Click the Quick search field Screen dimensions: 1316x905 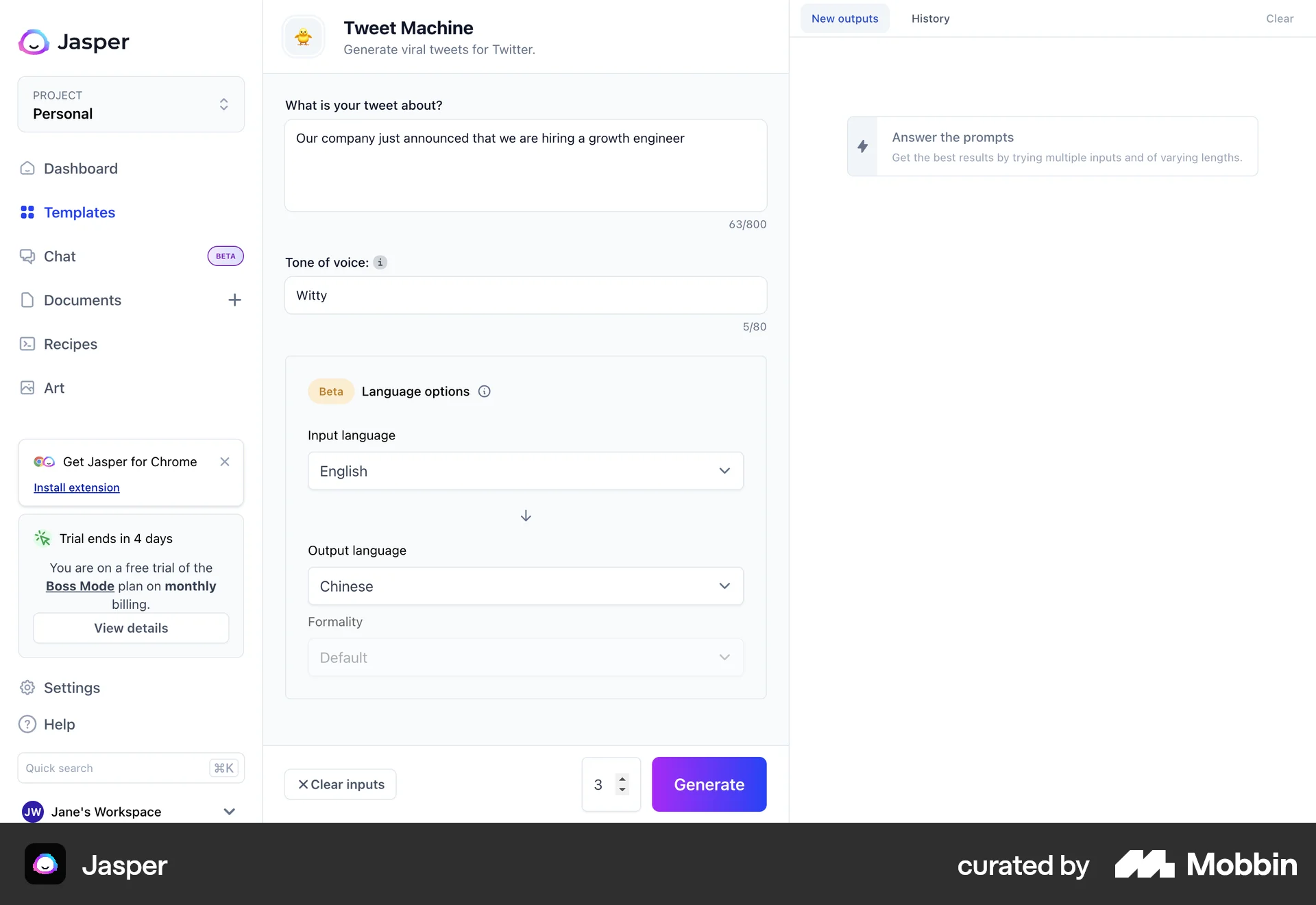point(113,768)
